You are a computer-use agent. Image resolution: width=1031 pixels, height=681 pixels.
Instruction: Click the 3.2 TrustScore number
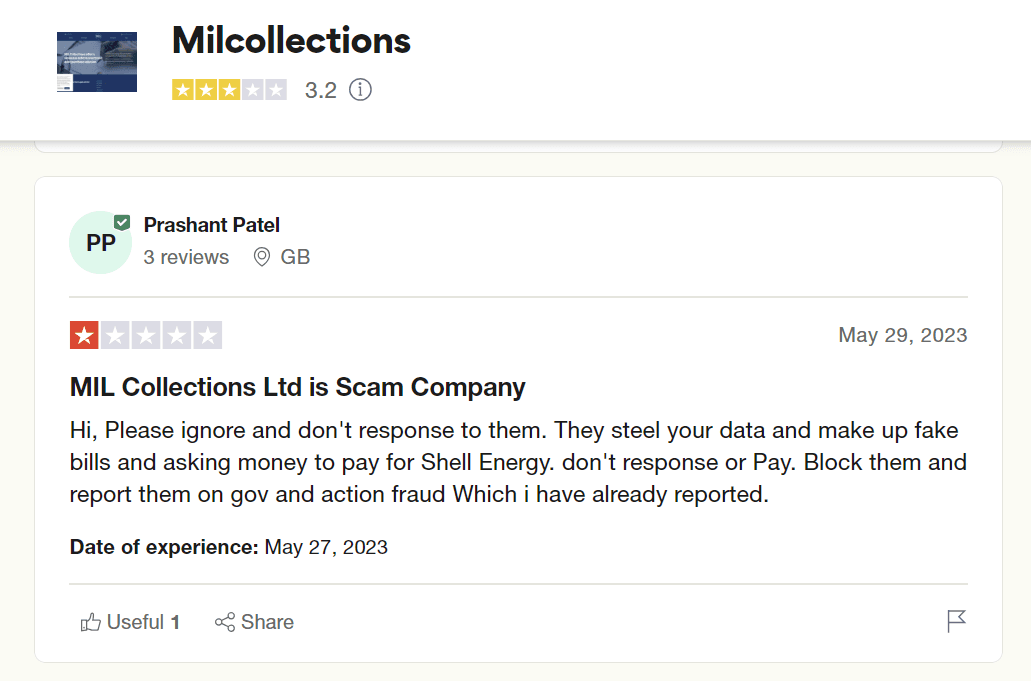(321, 90)
